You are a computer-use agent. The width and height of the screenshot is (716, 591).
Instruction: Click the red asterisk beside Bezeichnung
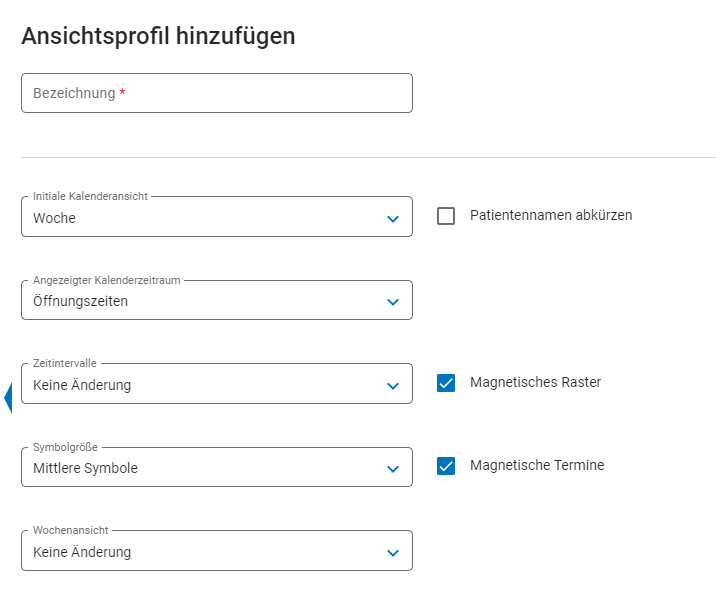(122, 93)
